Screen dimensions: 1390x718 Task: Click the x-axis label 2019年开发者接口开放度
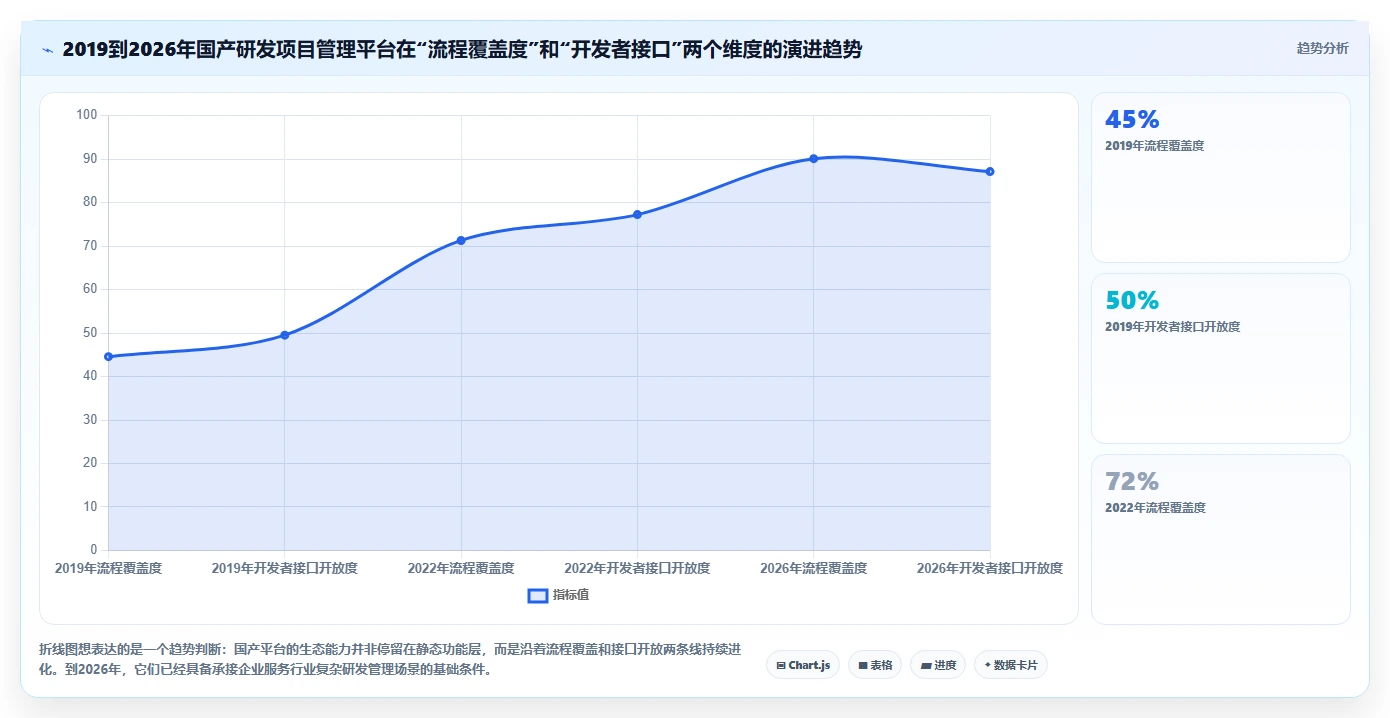[x=284, y=568]
